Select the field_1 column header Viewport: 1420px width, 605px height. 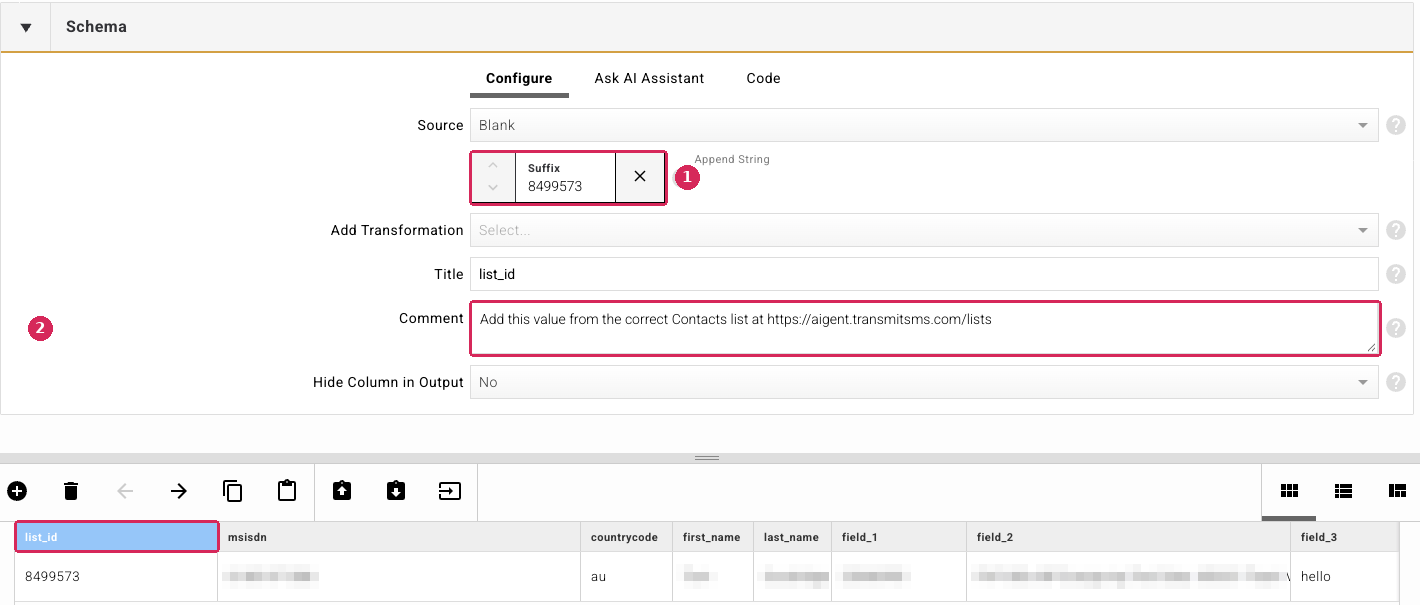point(899,537)
